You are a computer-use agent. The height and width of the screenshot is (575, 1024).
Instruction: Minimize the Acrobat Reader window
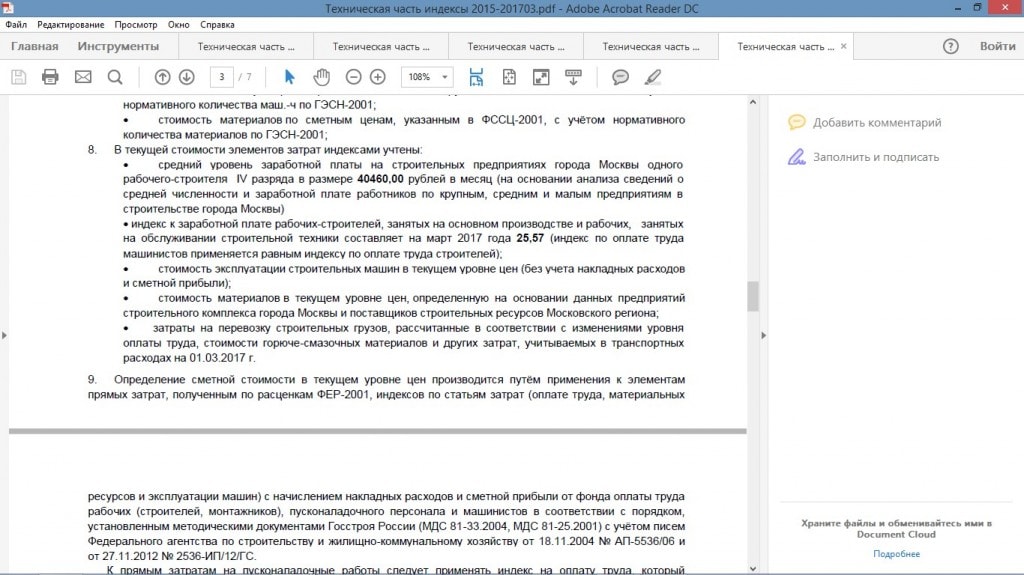(x=957, y=8)
